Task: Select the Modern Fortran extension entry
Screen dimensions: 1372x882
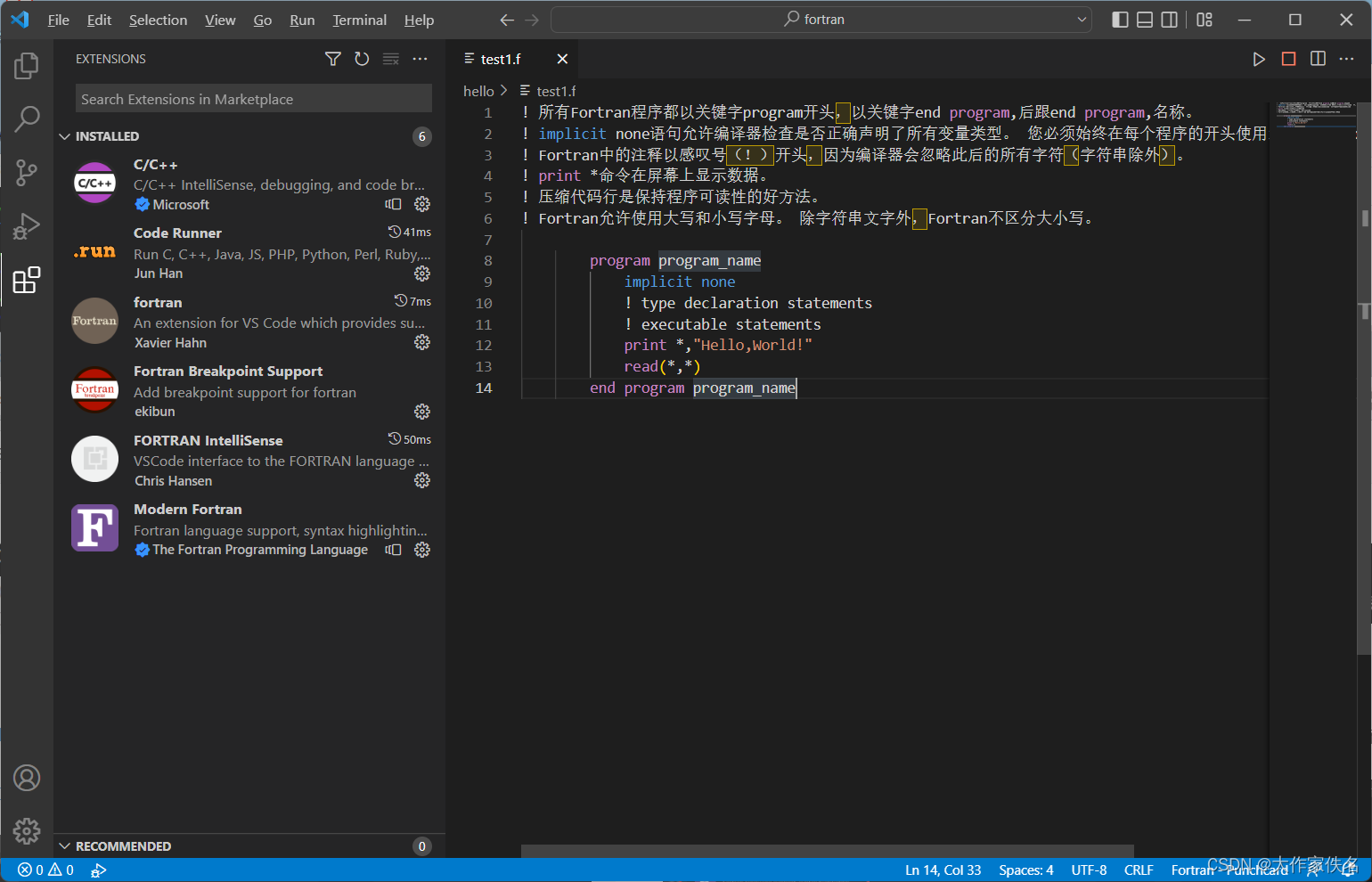Action: pos(249,529)
